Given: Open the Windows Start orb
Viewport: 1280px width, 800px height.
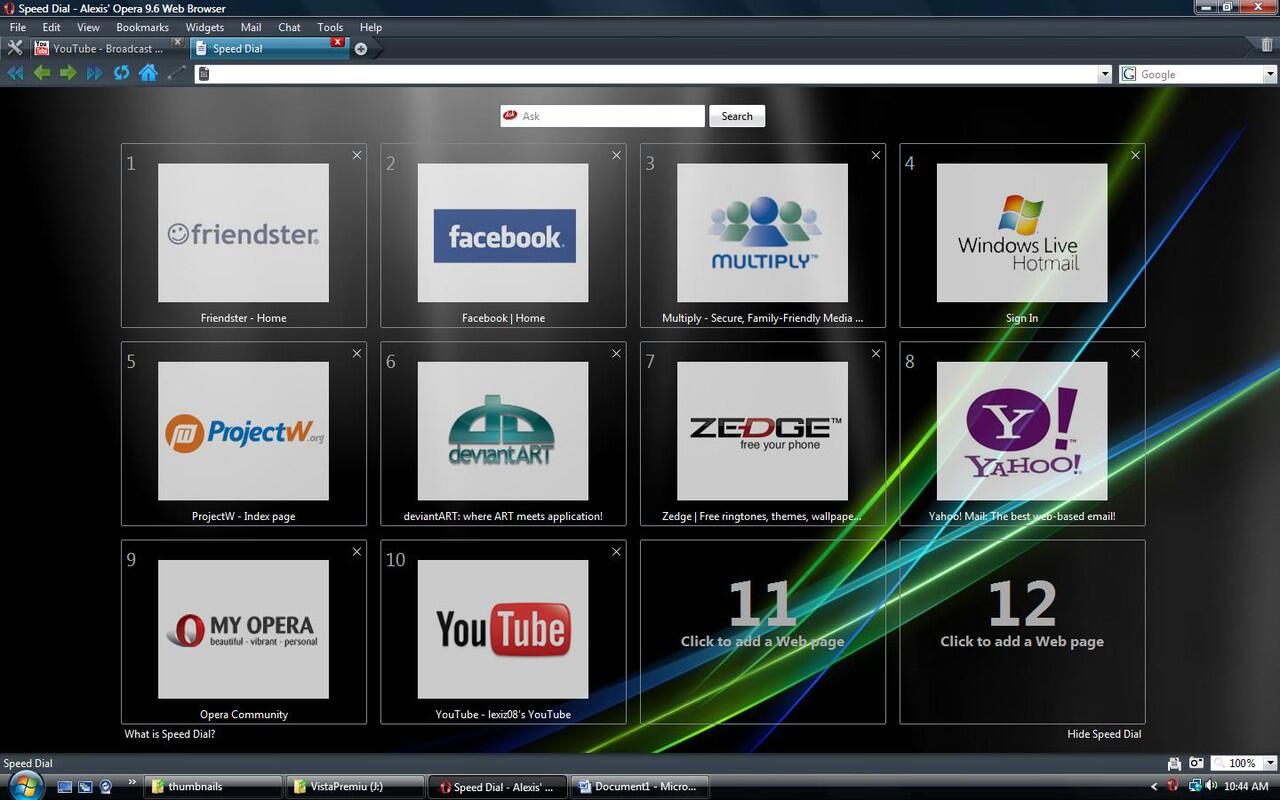Looking at the screenshot, I should click(x=25, y=785).
